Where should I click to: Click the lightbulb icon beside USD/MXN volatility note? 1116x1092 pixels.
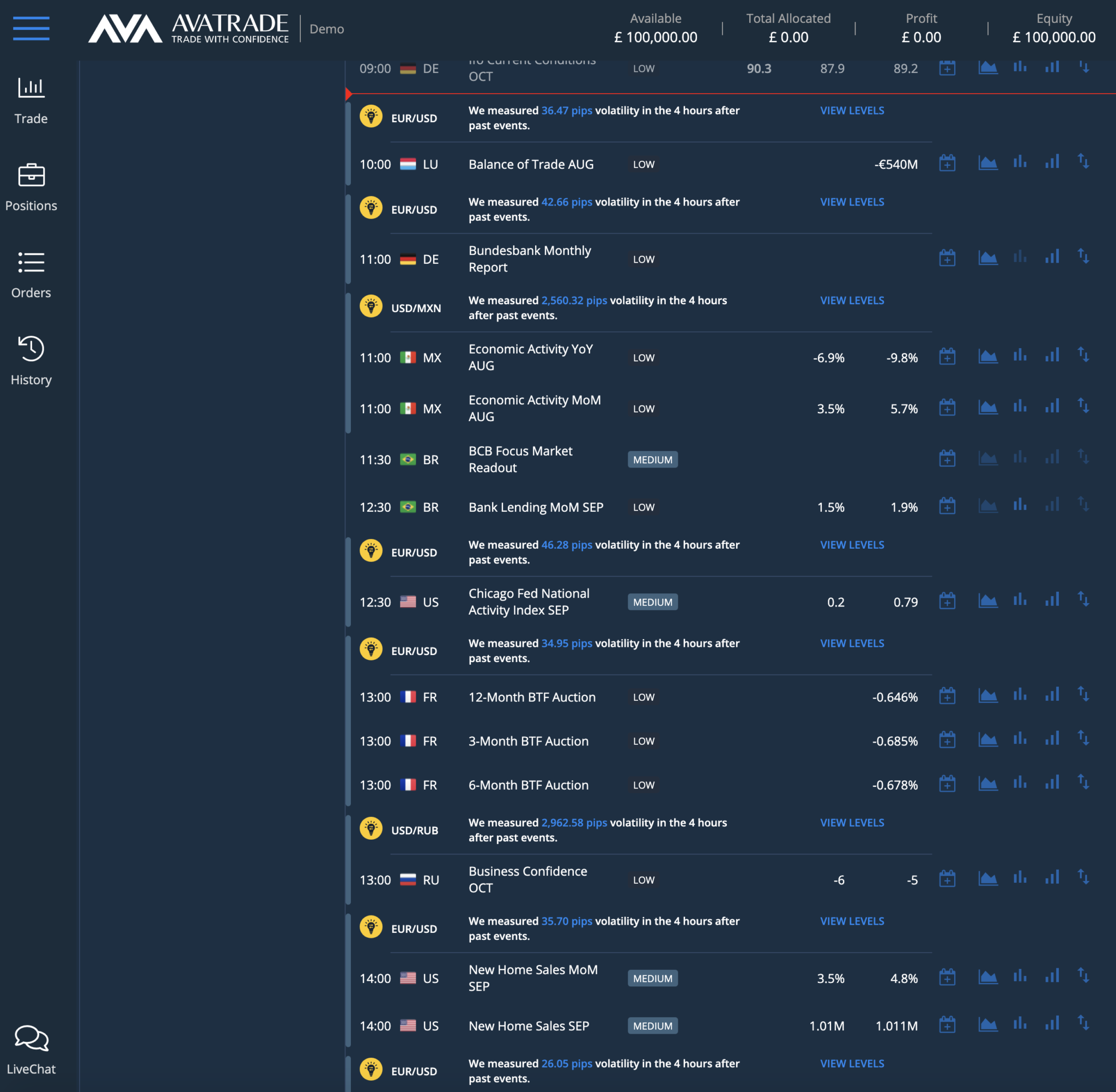372,306
